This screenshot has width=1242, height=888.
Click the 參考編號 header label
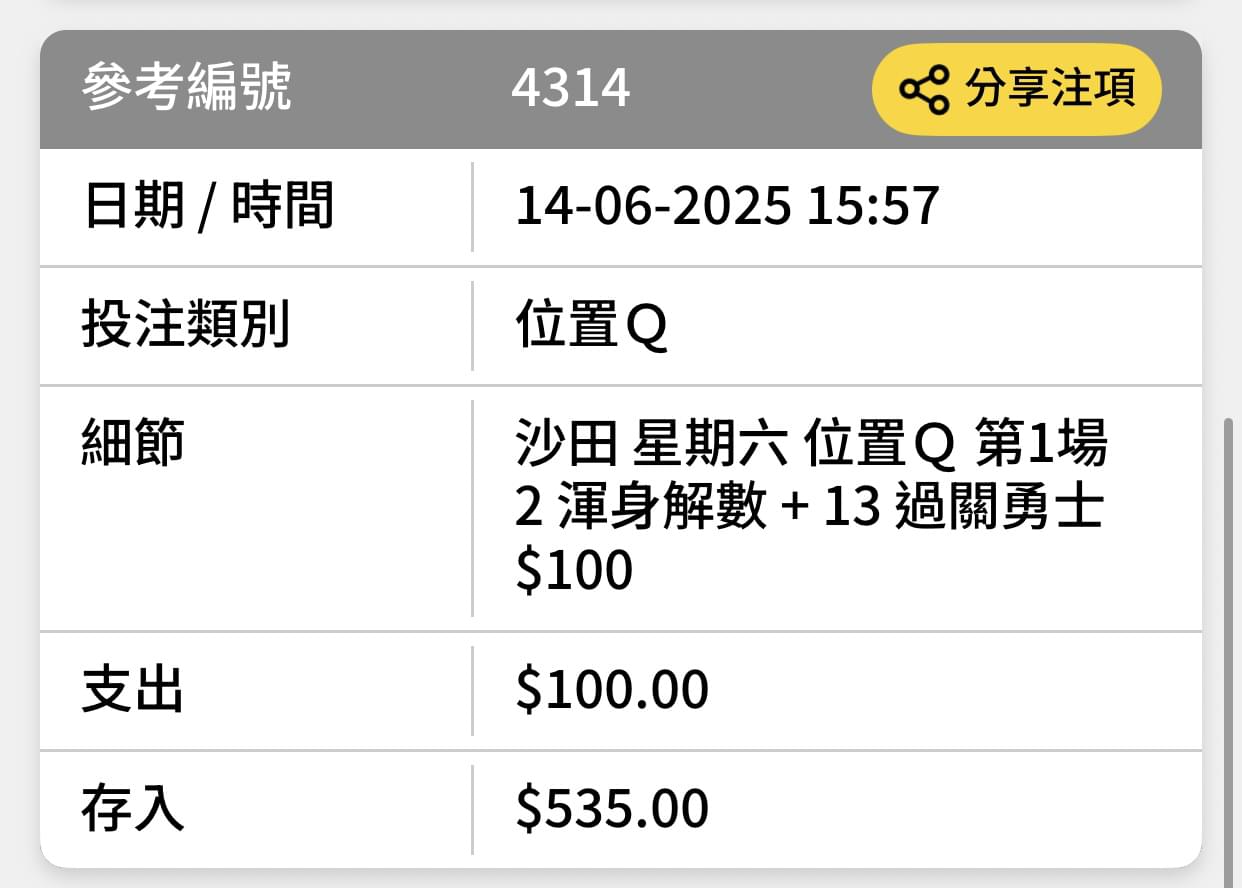pyautogui.click(x=187, y=88)
